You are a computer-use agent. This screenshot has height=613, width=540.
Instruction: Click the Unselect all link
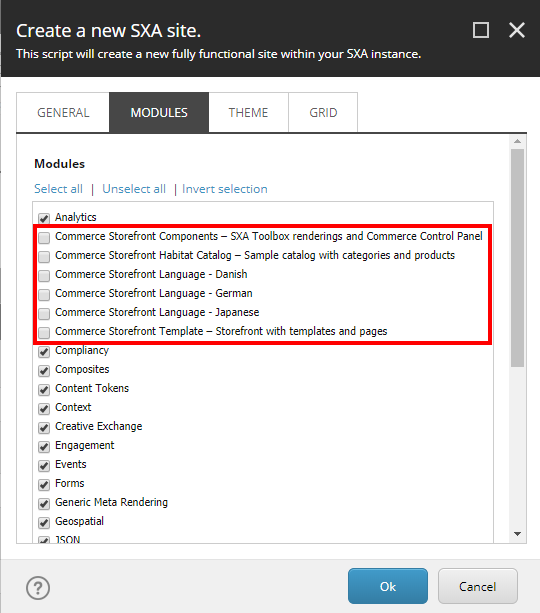134,189
